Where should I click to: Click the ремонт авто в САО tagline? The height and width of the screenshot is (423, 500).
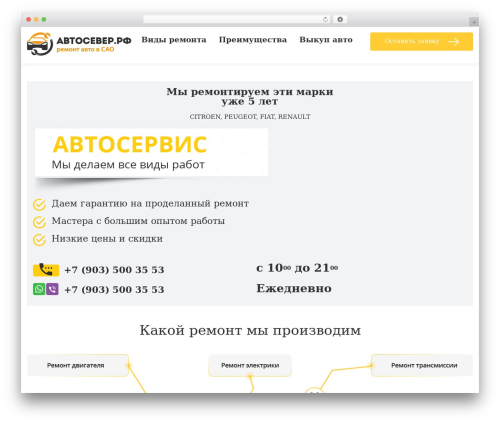pyautogui.click(x=85, y=49)
